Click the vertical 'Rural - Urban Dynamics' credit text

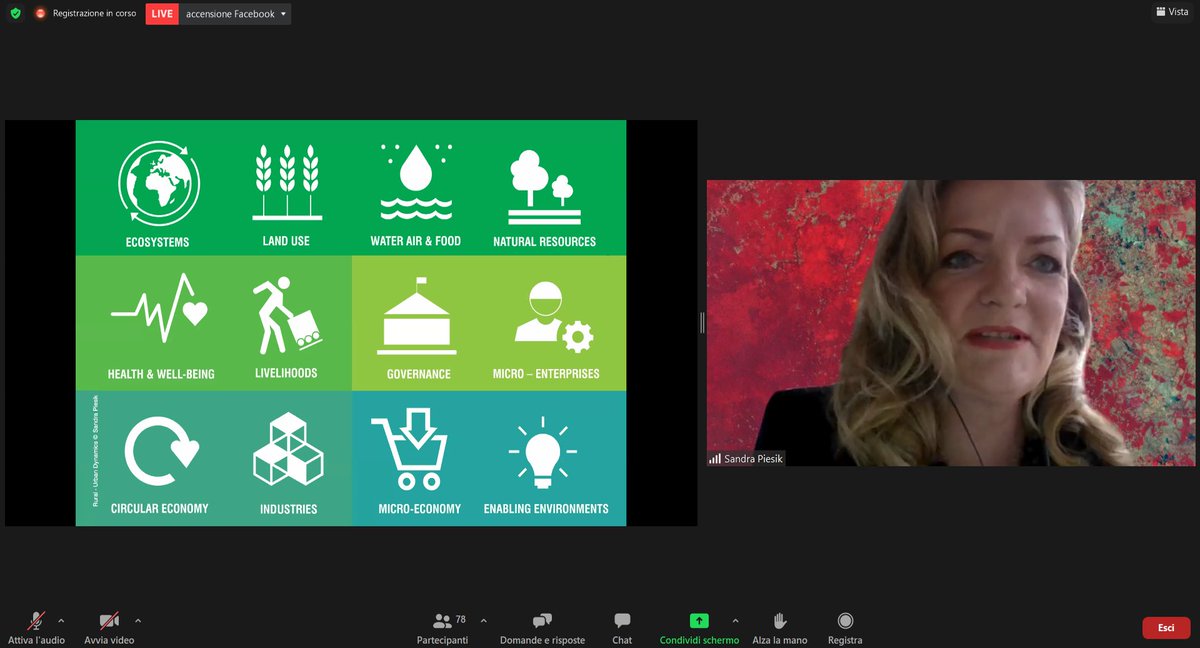[95, 450]
